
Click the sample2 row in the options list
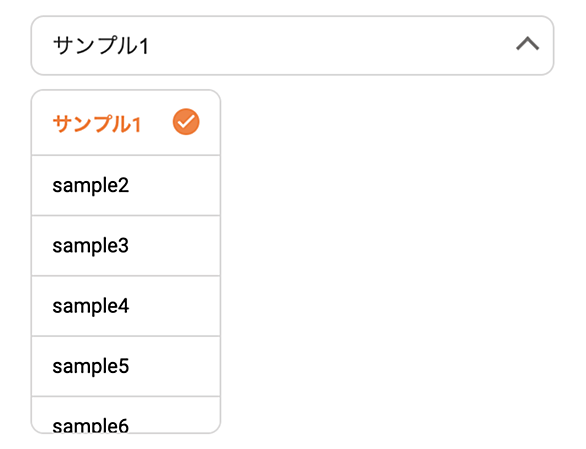(126, 185)
